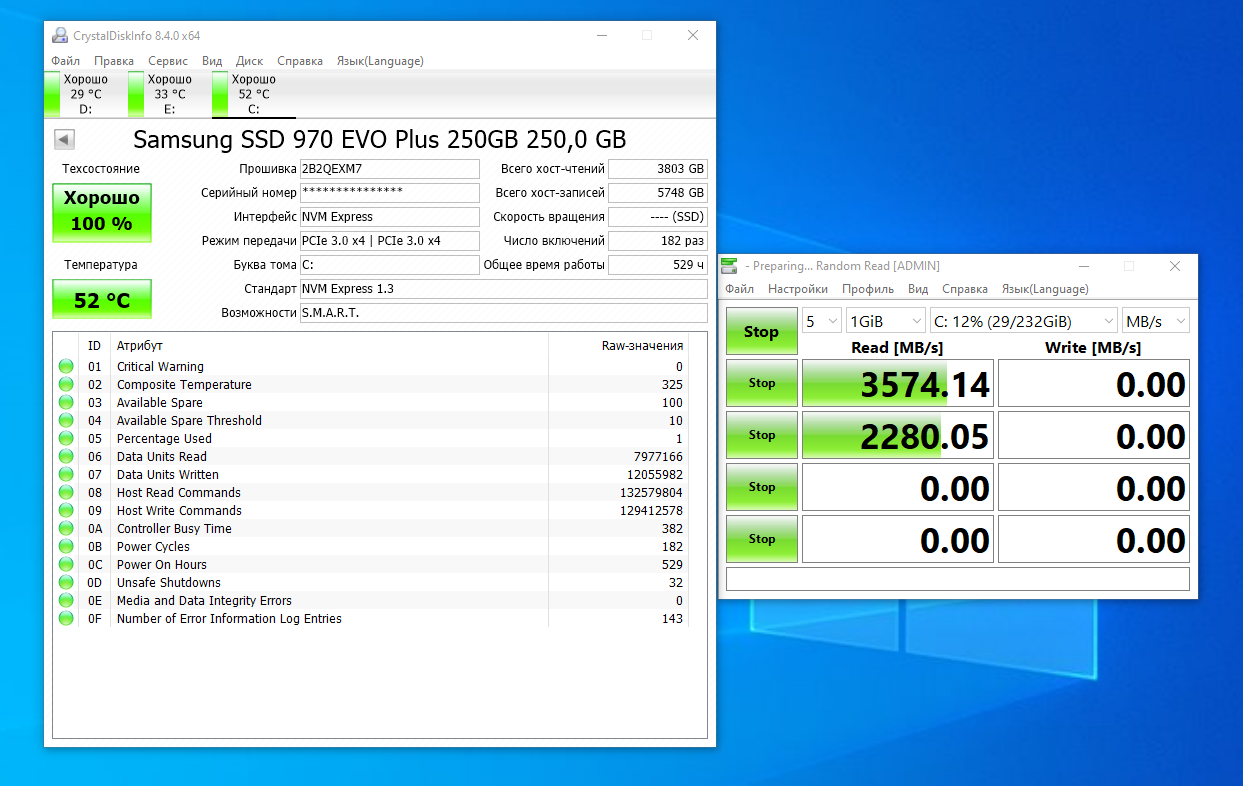
Task: Open test count dropdown showing 5
Action: (x=821, y=321)
